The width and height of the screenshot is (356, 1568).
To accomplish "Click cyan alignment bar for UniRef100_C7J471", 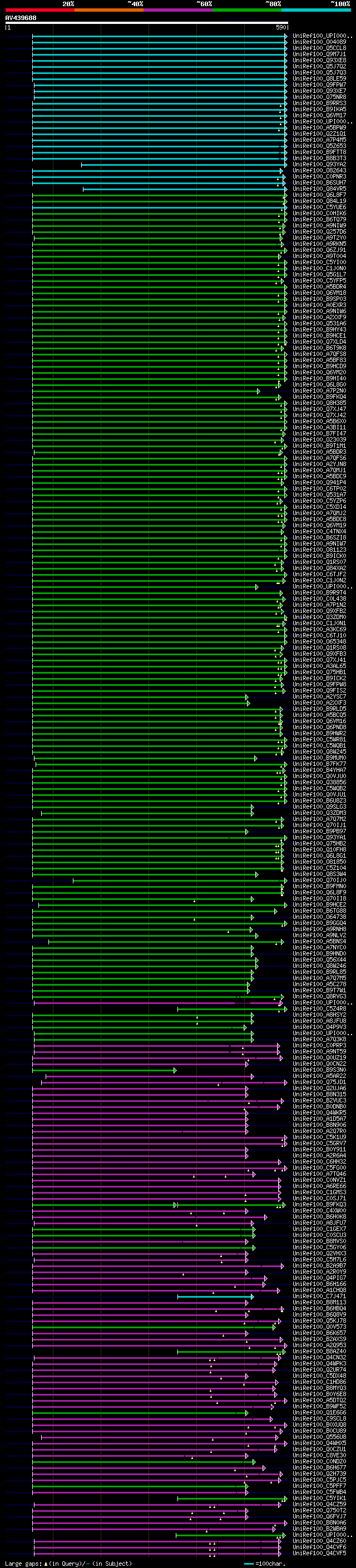I will pyautogui.click(x=215, y=1297).
